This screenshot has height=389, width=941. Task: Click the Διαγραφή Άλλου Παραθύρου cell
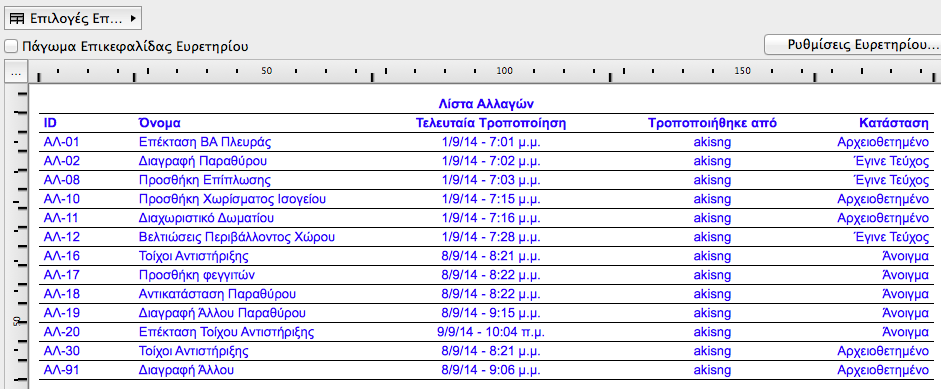tap(222, 313)
